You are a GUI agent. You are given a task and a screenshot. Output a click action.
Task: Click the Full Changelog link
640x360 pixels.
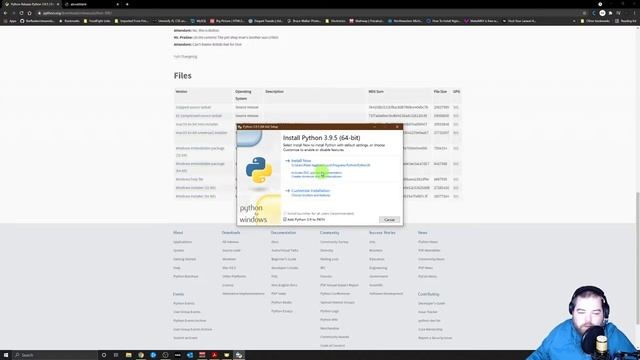click(x=185, y=57)
